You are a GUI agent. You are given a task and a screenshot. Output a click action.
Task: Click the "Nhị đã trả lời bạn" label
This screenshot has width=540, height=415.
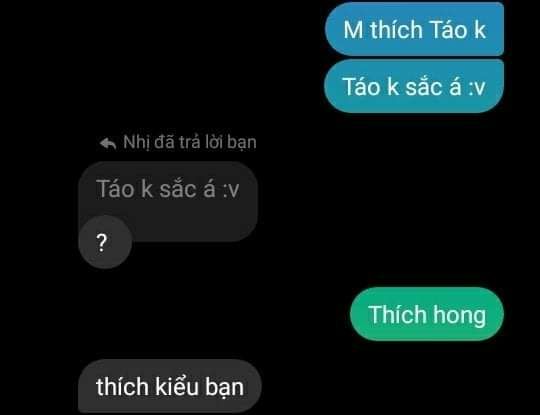pos(190,142)
